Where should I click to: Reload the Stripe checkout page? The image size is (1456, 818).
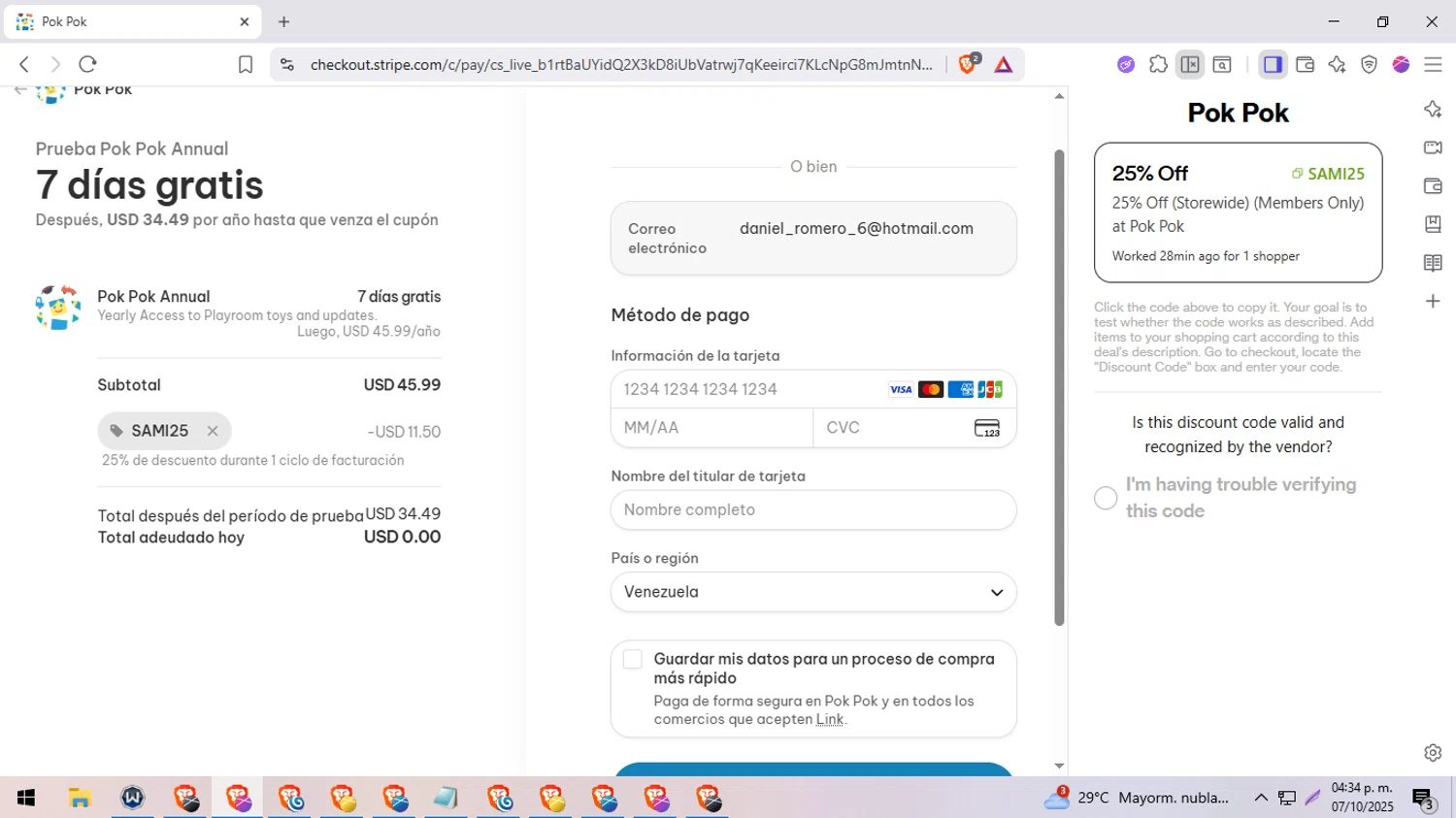coord(87,64)
